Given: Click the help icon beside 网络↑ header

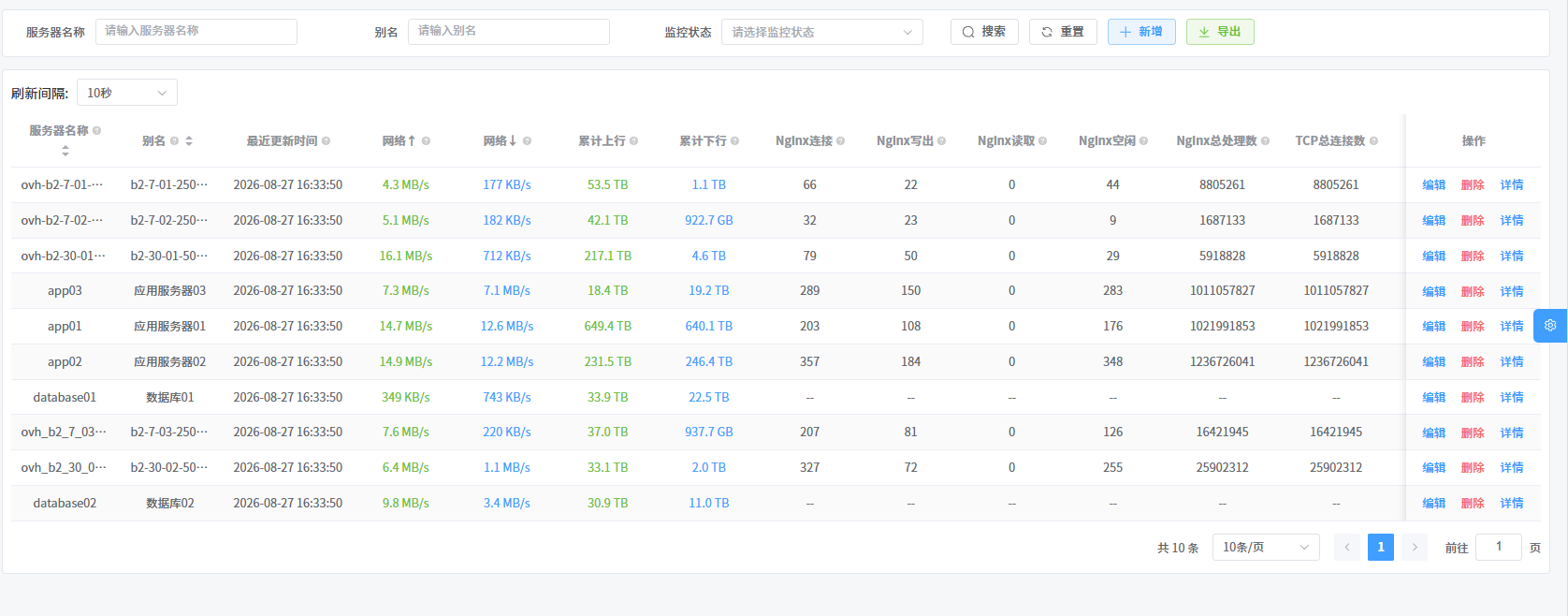Looking at the screenshot, I should coord(426,141).
